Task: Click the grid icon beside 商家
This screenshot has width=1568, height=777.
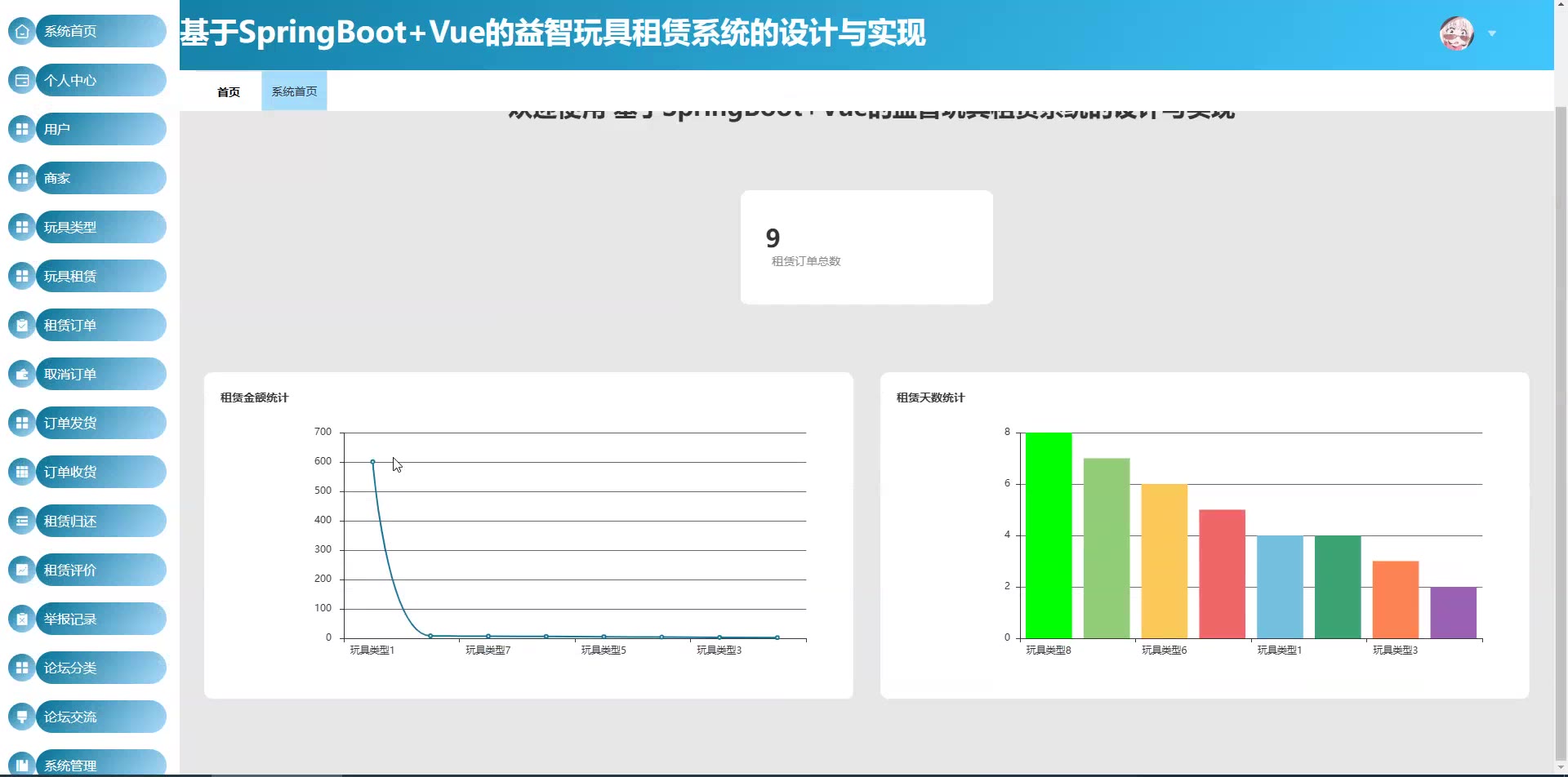Action: click(x=22, y=178)
